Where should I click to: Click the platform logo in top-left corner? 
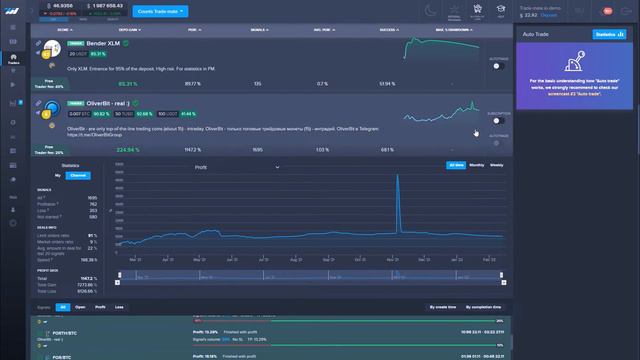[12, 11]
